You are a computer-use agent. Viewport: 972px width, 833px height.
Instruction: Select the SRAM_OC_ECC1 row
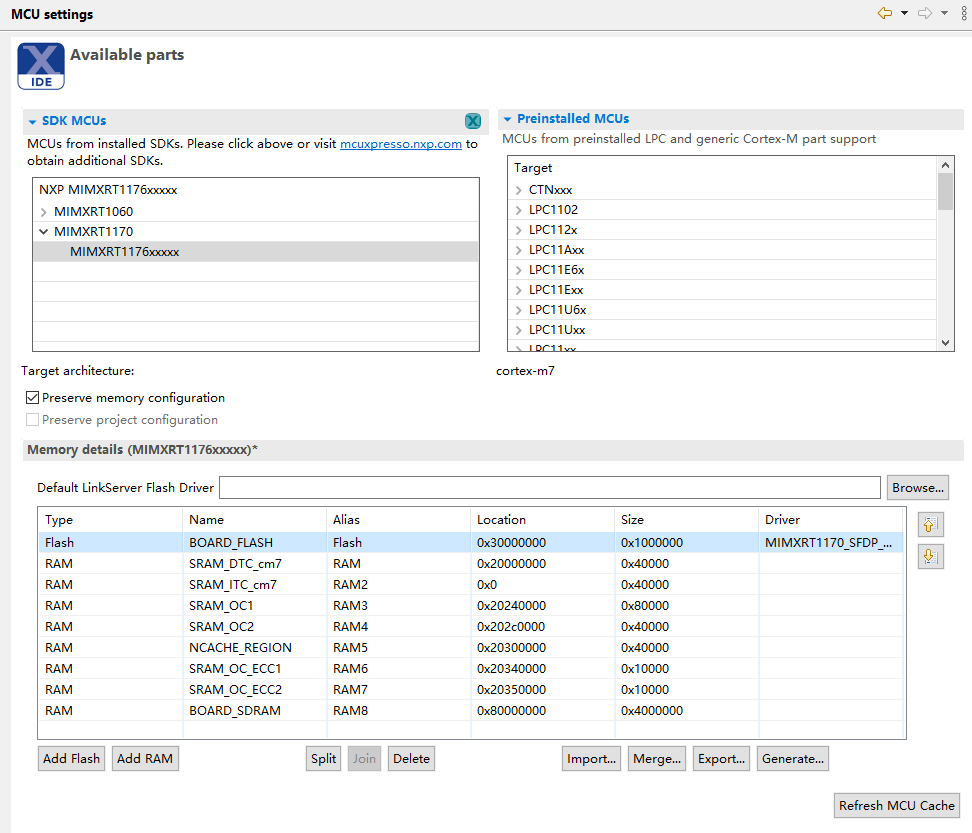tap(471, 669)
